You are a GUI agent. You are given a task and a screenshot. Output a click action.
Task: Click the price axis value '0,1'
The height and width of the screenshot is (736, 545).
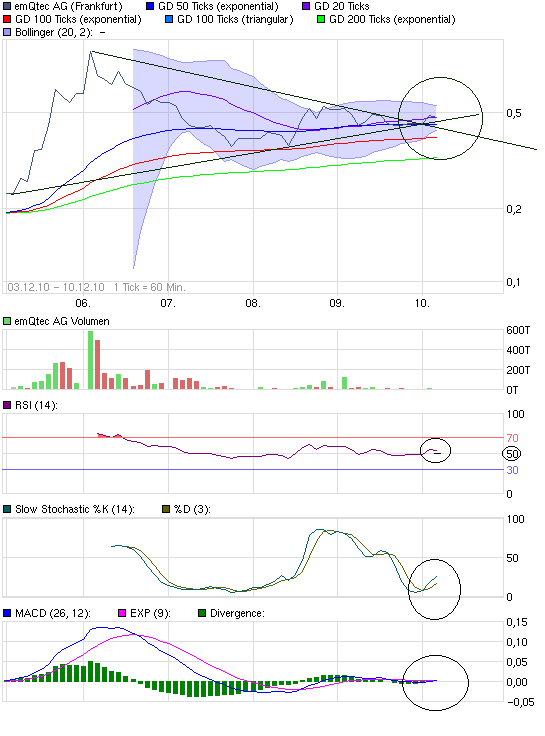[514, 283]
